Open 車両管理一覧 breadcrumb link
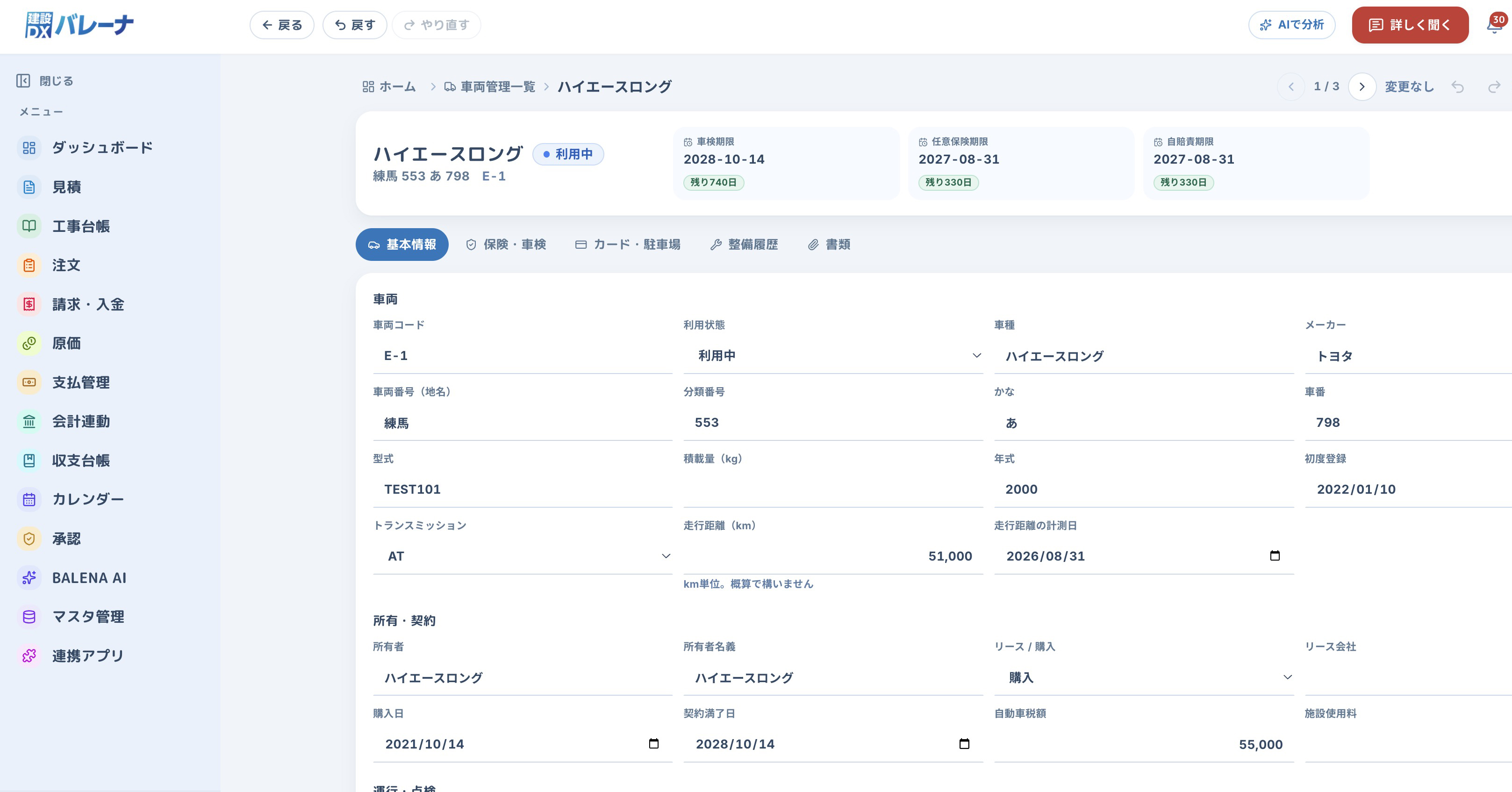The height and width of the screenshot is (792, 1512). coord(489,87)
